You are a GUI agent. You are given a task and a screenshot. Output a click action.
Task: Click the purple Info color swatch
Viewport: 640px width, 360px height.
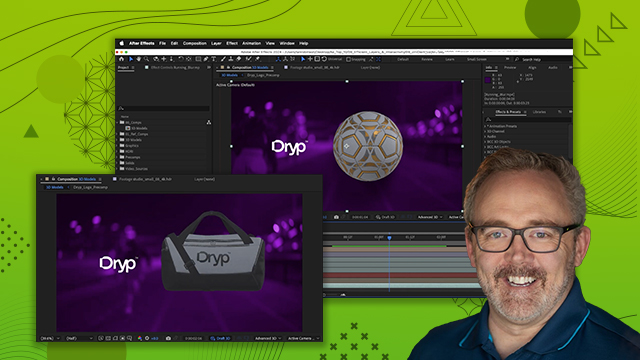tap(488, 80)
